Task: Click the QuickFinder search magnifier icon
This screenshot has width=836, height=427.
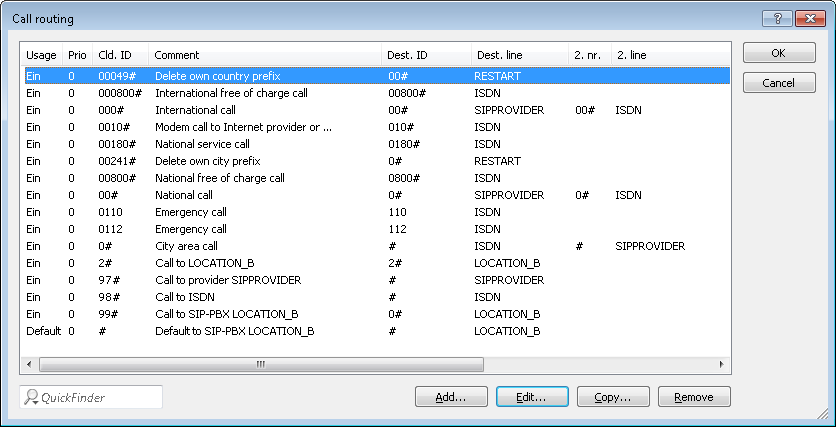Action: (x=31, y=398)
